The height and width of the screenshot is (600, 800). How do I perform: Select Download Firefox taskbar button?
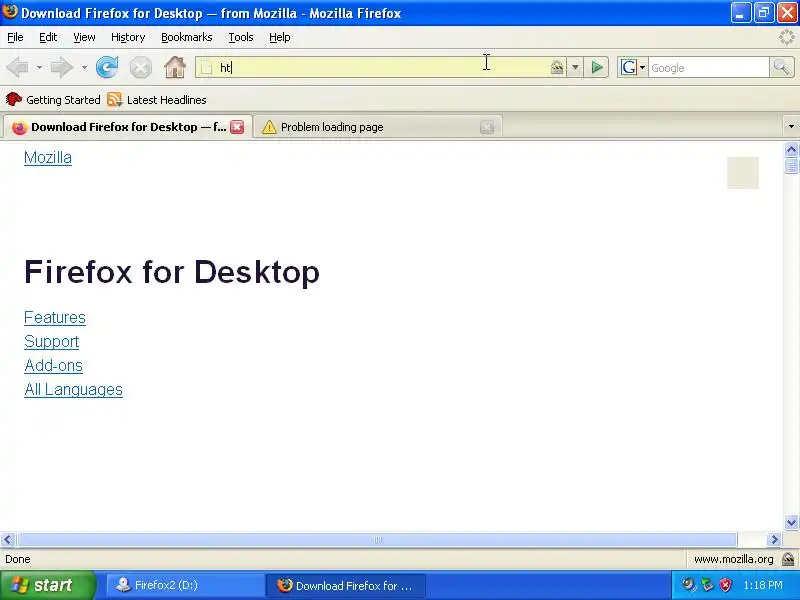(346, 585)
